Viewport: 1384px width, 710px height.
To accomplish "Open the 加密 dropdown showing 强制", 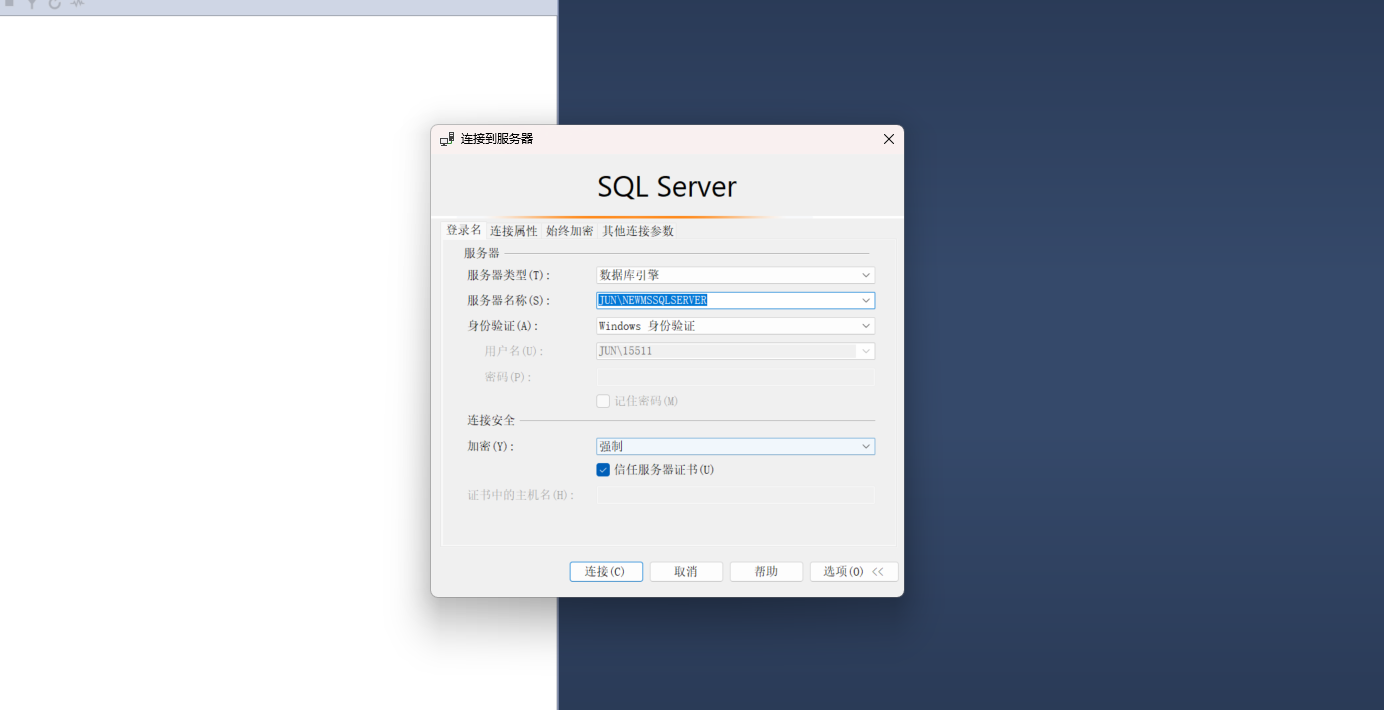I will point(736,447).
